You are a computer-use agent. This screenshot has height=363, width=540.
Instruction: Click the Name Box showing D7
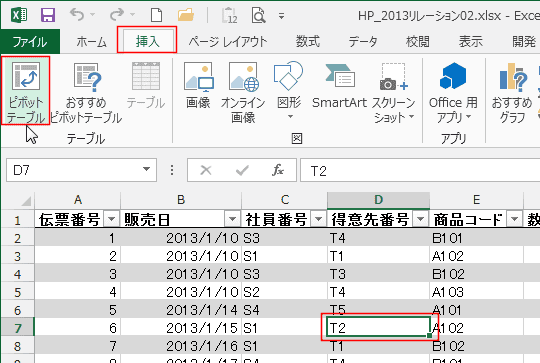74,170
